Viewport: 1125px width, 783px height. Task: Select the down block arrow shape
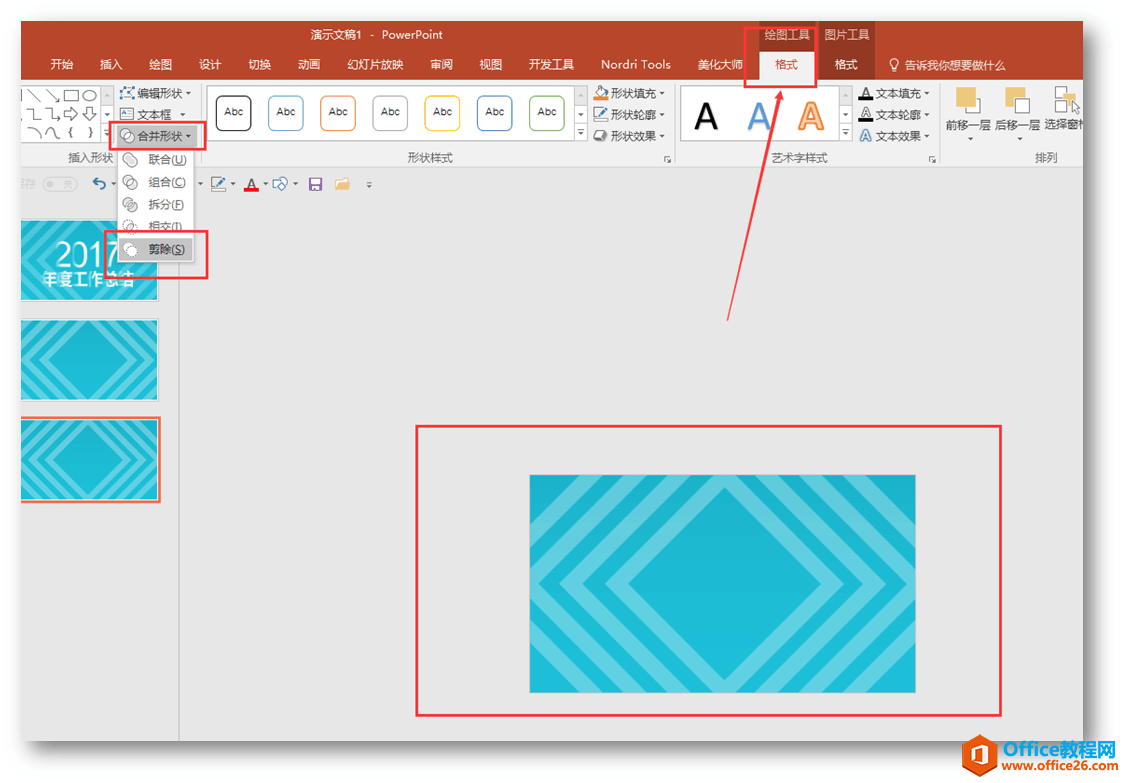(89, 114)
